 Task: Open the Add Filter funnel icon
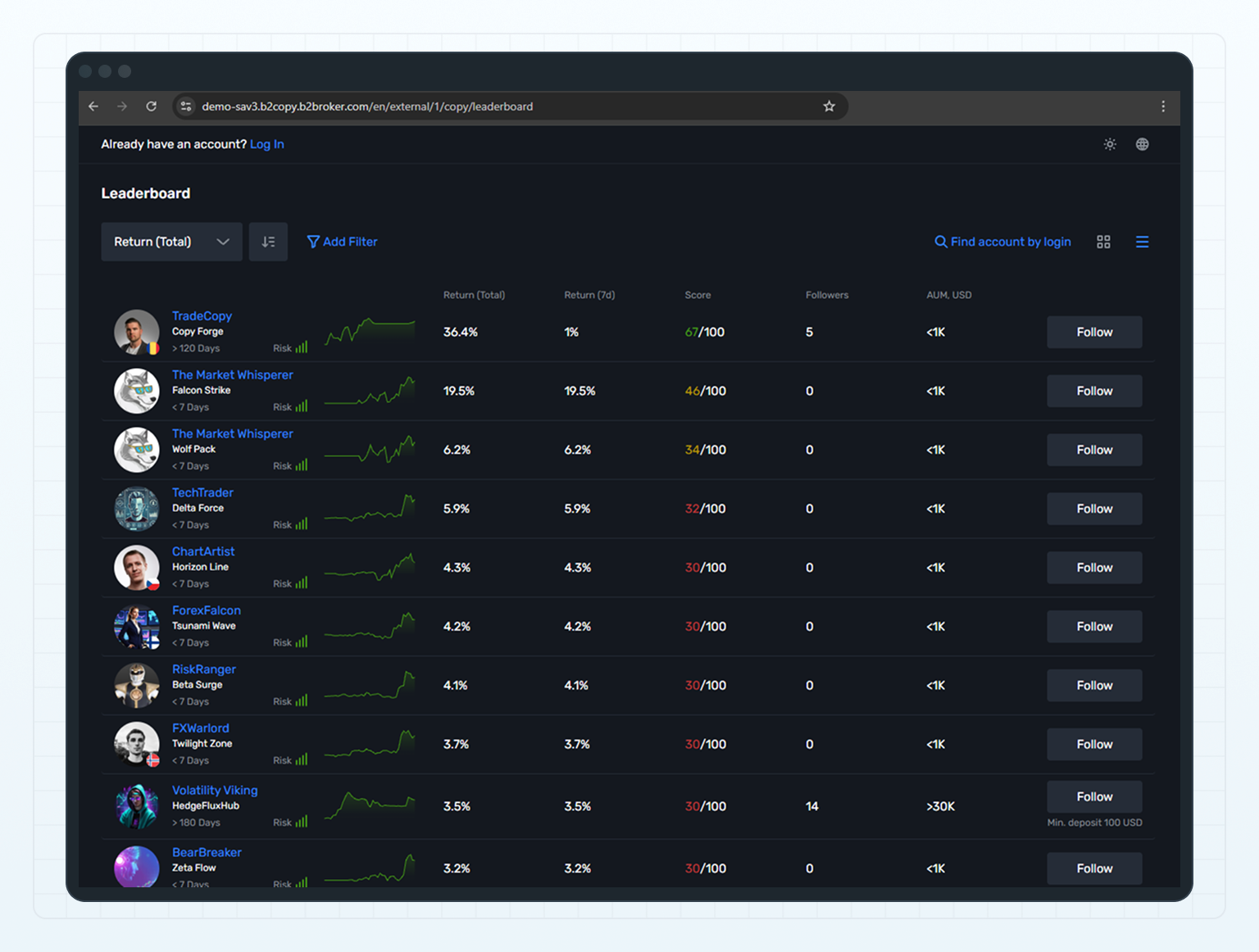coord(314,242)
